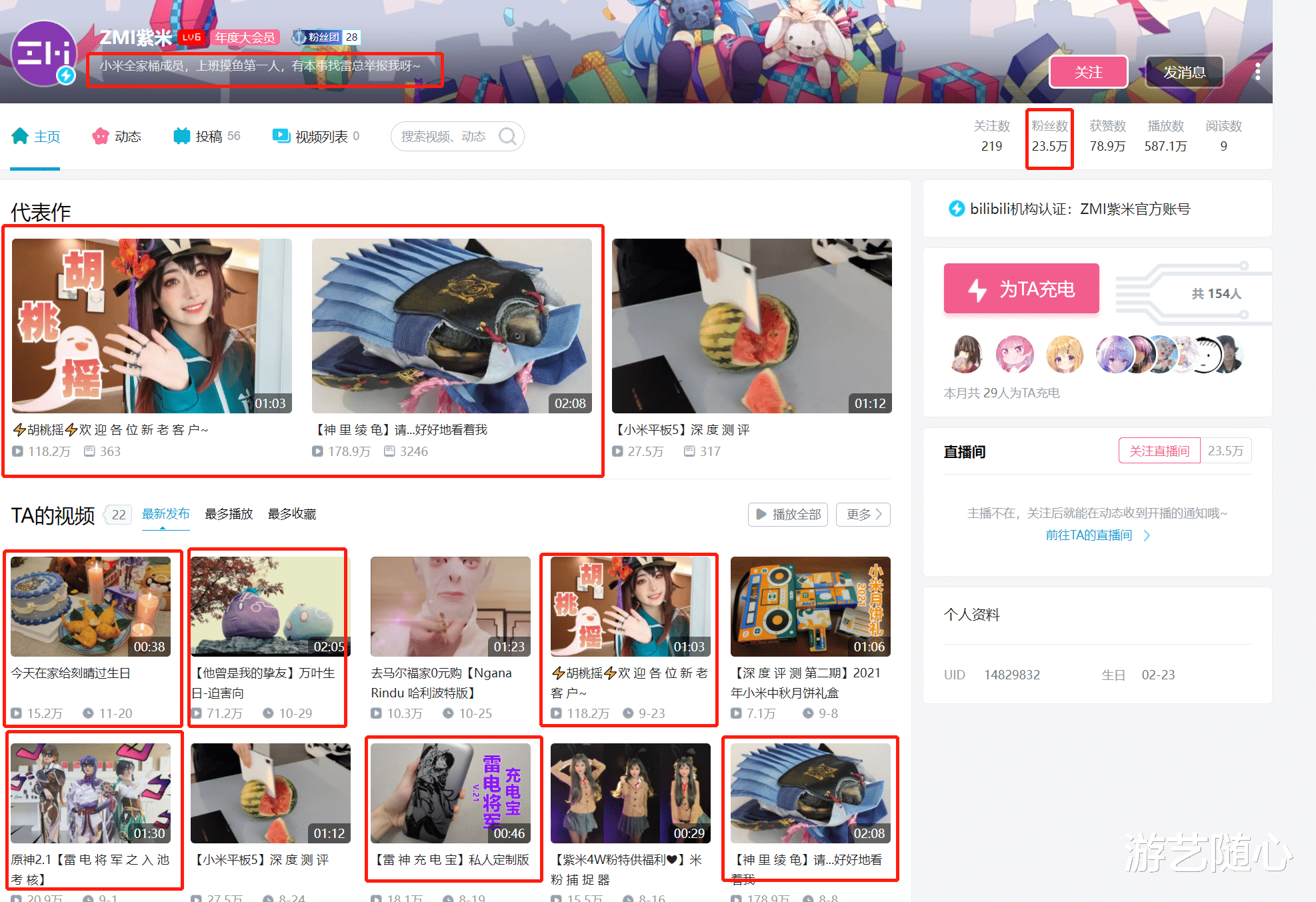Click the 发消息 message button
This screenshot has width=1316, height=902.
coord(1184,72)
